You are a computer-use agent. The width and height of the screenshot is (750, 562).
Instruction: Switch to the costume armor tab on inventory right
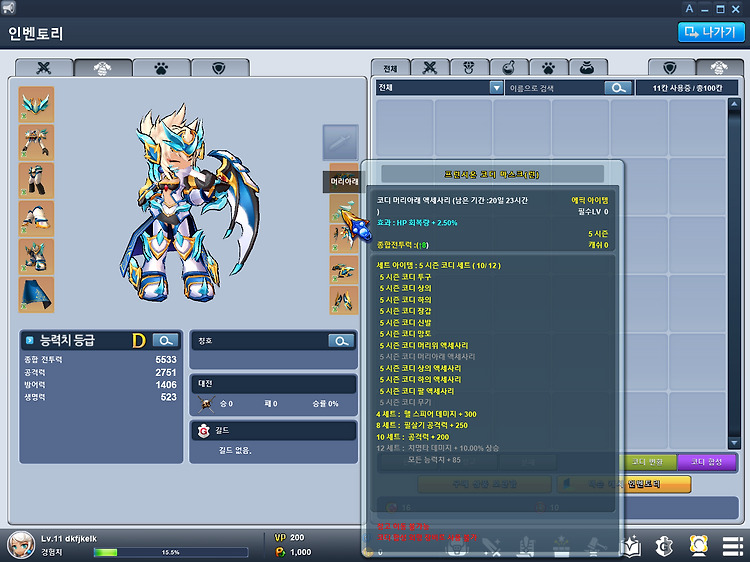click(719, 68)
